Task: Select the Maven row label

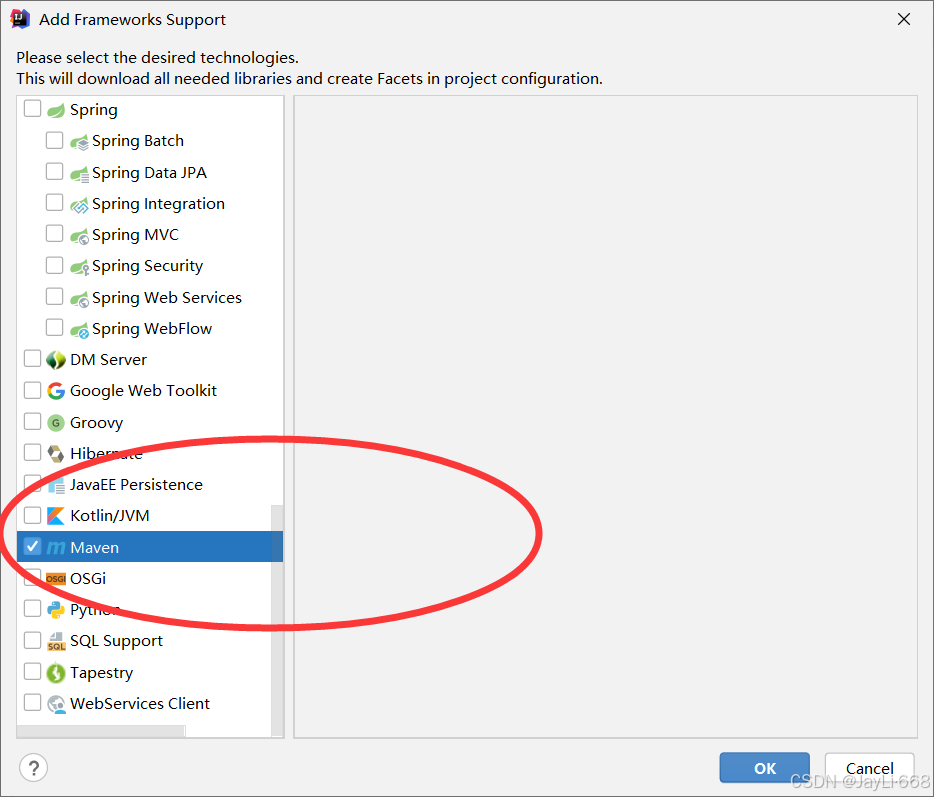Action: tap(94, 547)
